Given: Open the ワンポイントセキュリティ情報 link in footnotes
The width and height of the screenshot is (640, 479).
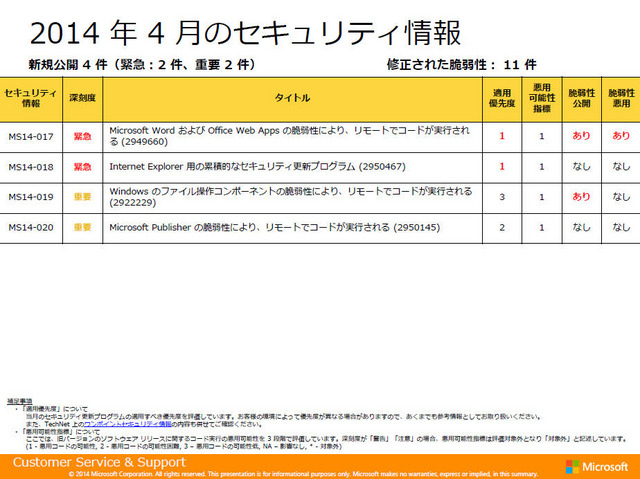Looking at the screenshot, I should click(x=128, y=424).
